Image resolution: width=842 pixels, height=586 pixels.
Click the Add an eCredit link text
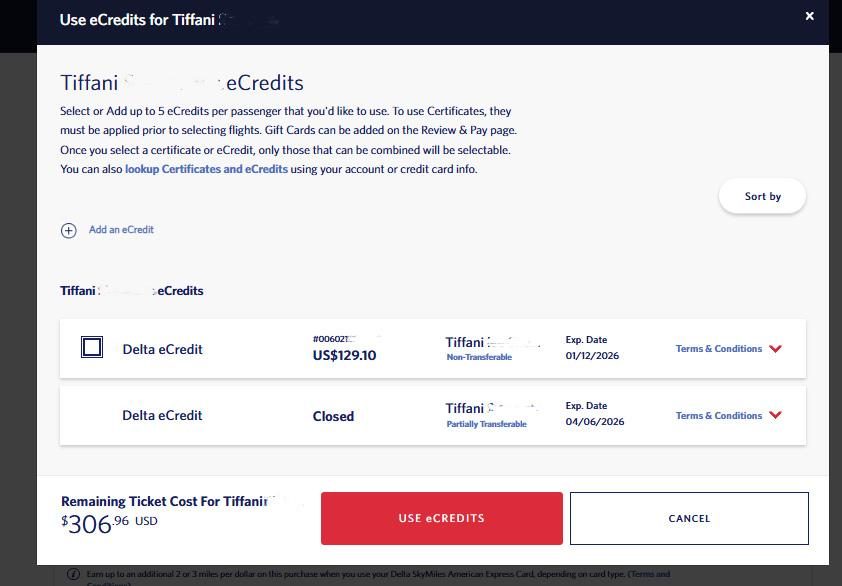(121, 230)
